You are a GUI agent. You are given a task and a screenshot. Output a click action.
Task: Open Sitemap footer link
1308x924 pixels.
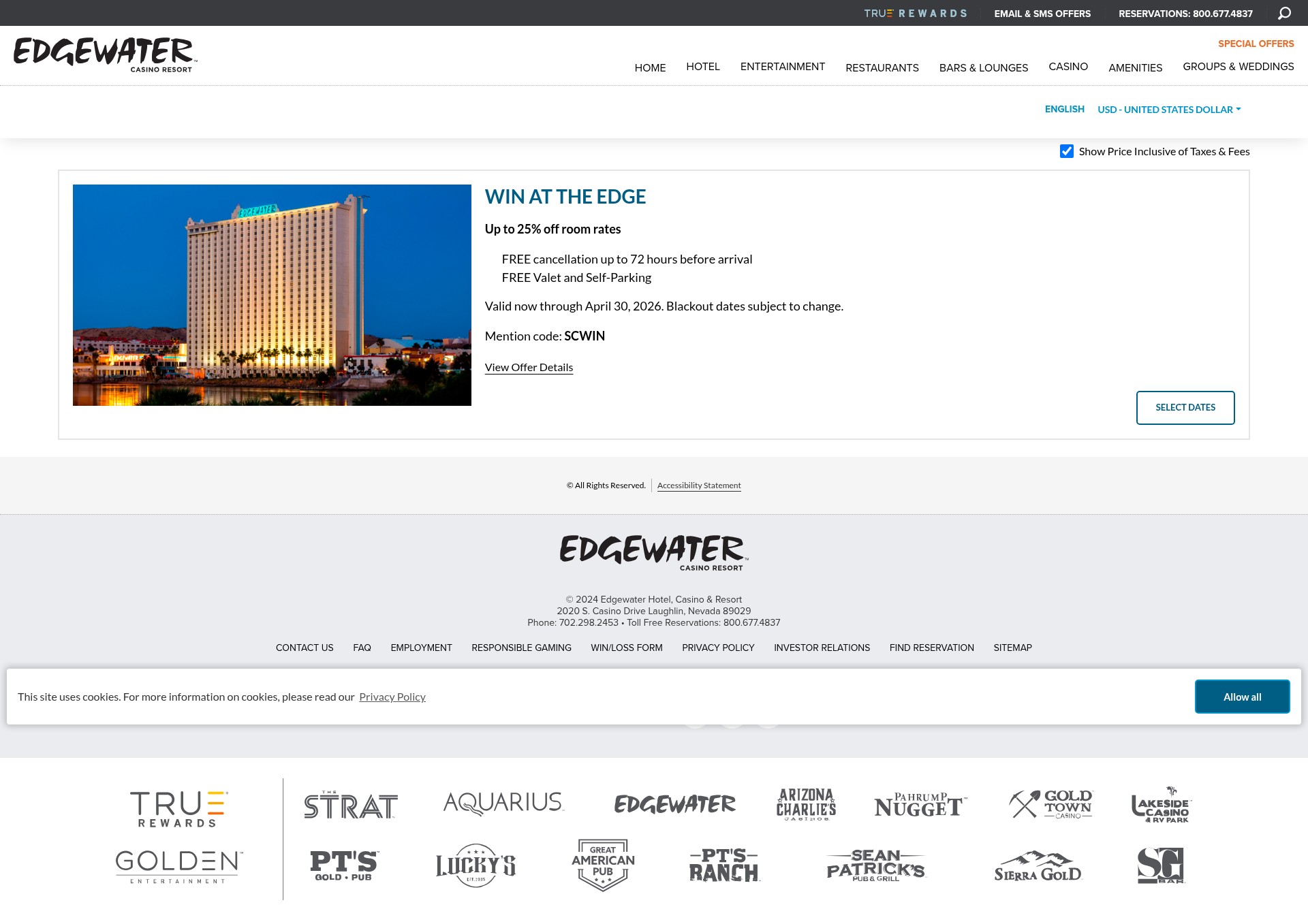click(1012, 648)
